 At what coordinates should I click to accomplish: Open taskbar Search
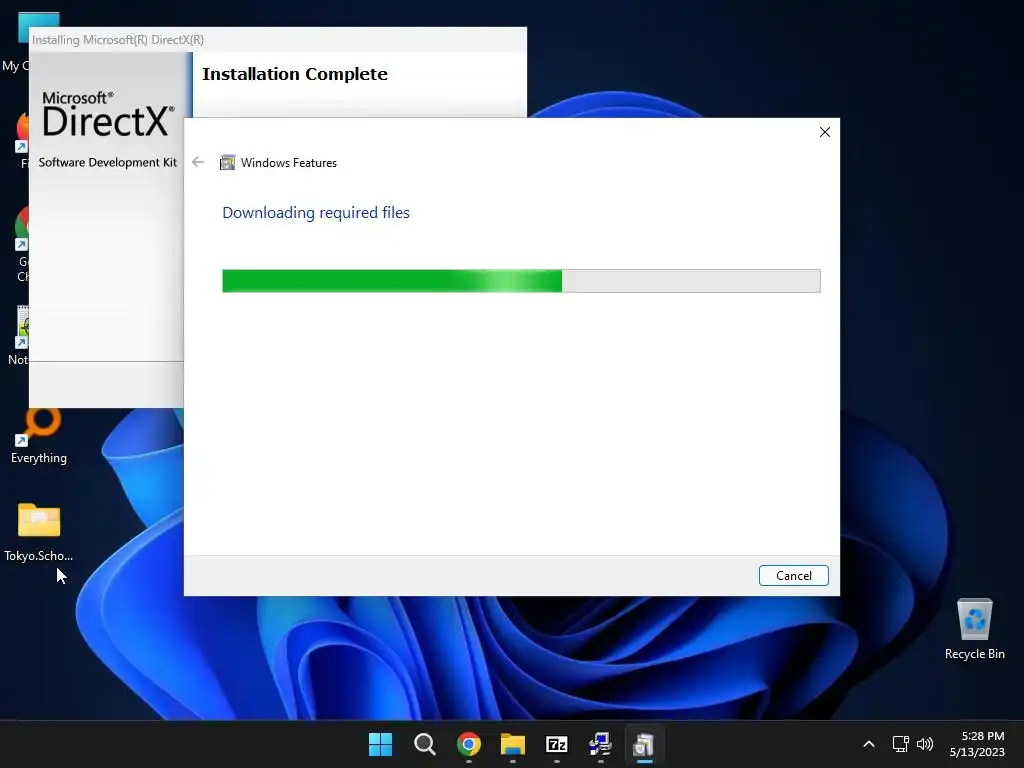tap(424, 744)
